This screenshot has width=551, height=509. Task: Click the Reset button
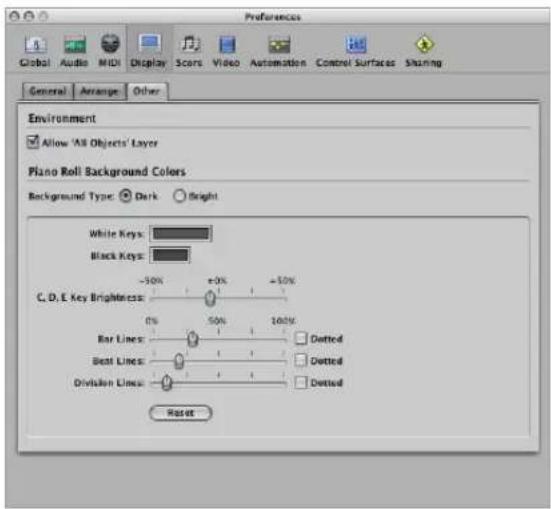181,413
